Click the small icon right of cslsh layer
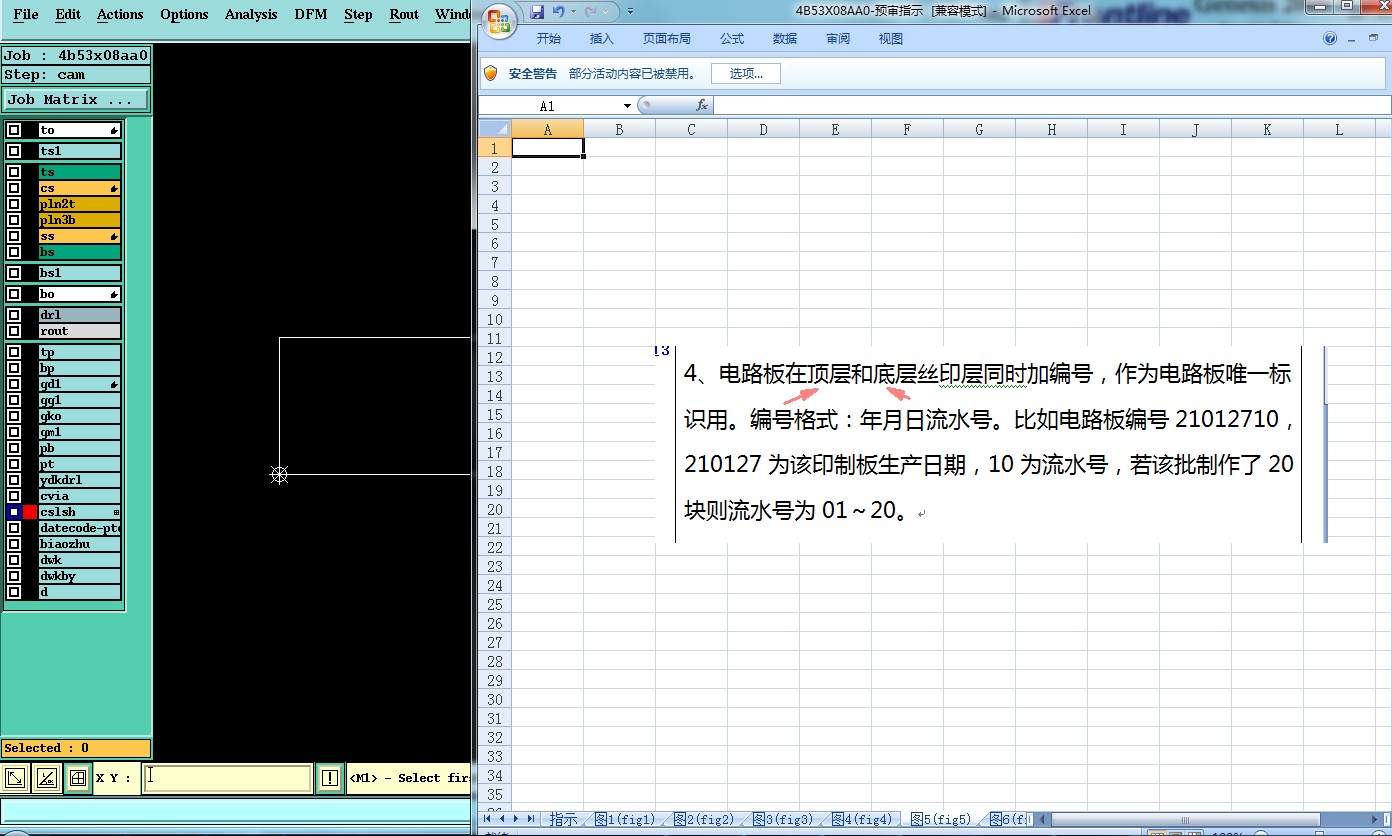The height and width of the screenshot is (836, 1392). [116, 512]
